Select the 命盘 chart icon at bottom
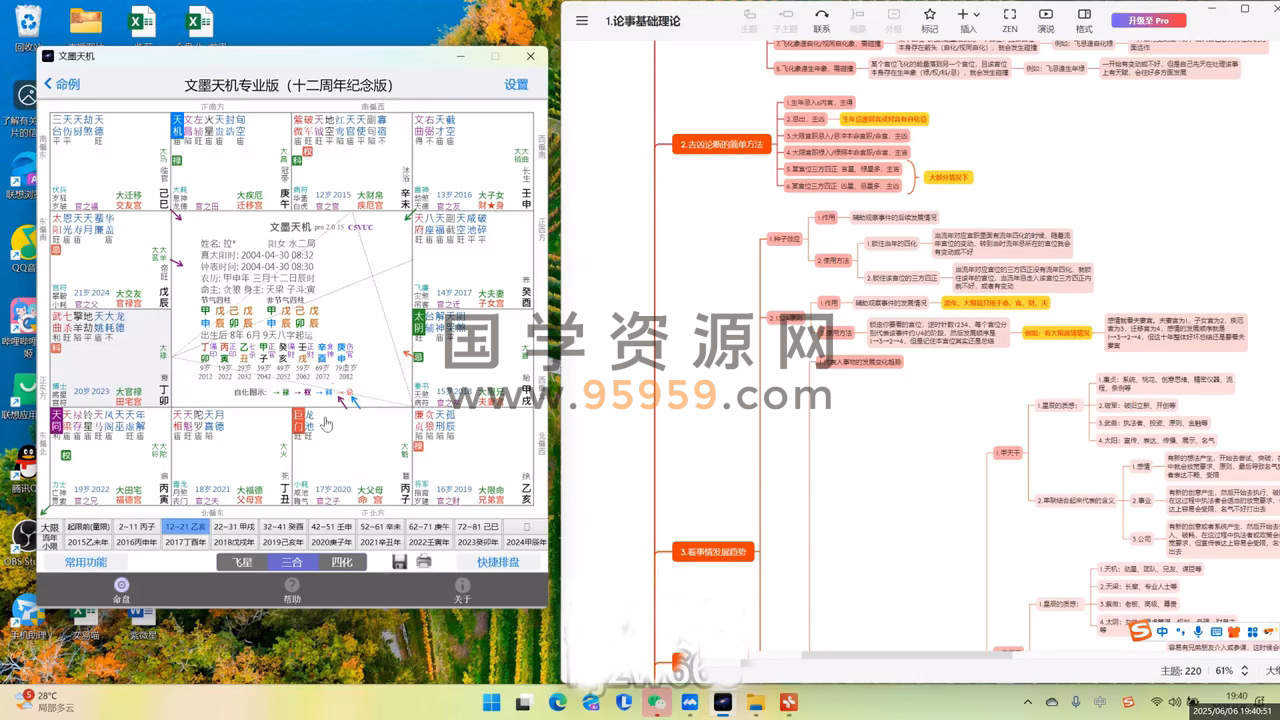The height and width of the screenshot is (720, 1280). pyautogui.click(x=121, y=590)
